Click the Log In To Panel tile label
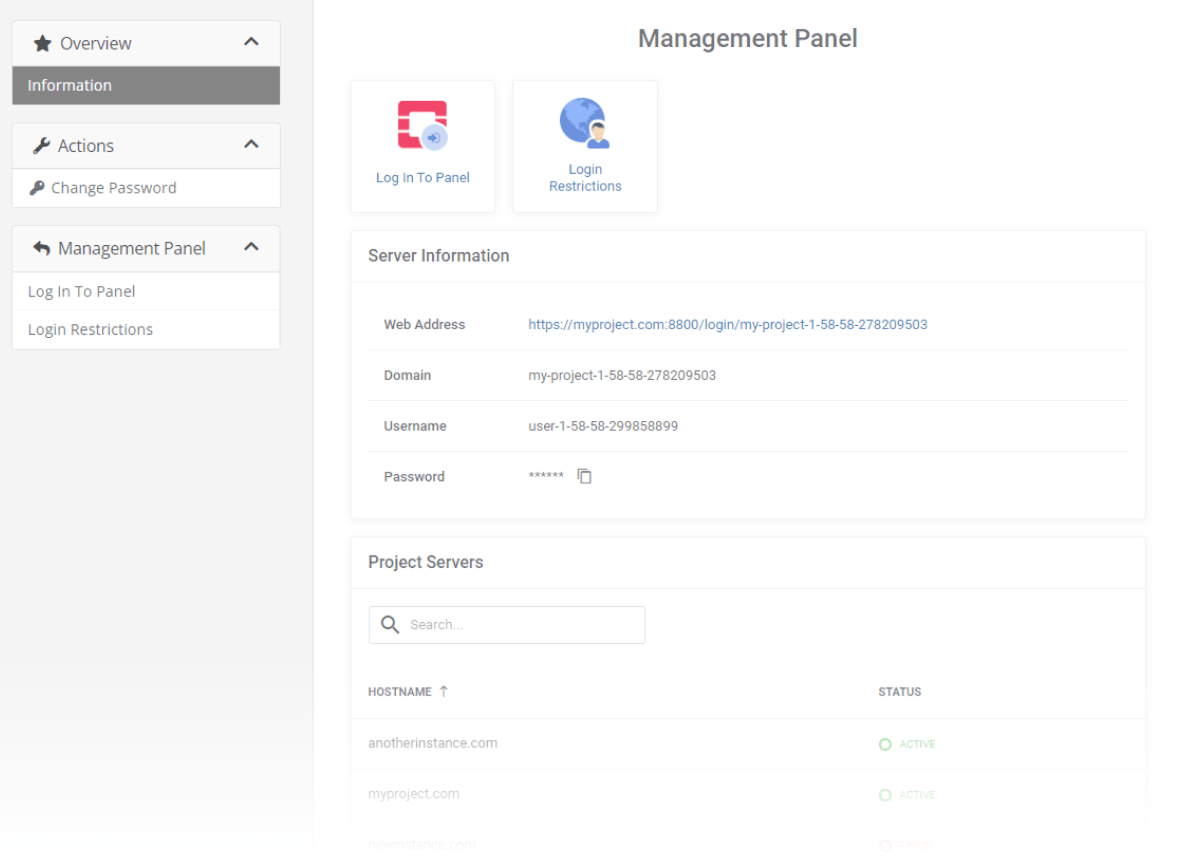The height and width of the screenshot is (860, 1200). [423, 177]
